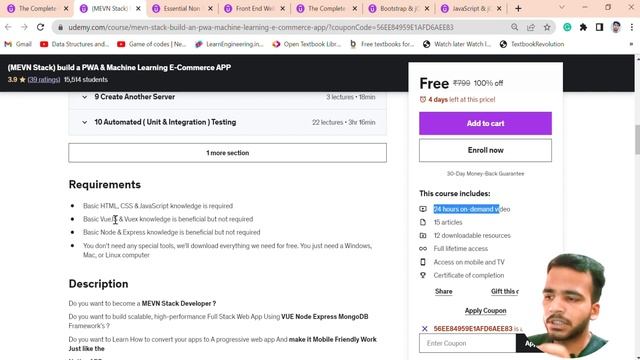This screenshot has height=360, width=640.
Task: Open the Gmail bookmark
Action: (x=18, y=44)
